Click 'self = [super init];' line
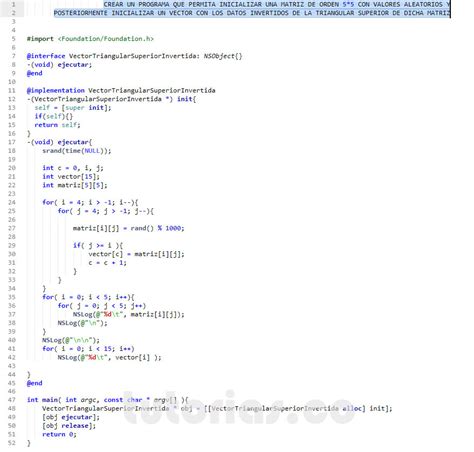 (x=73, y=108)
